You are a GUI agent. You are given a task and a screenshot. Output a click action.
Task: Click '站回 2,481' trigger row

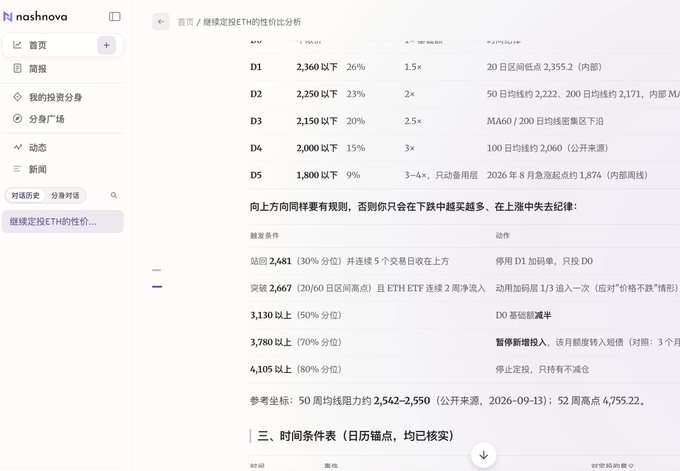(349, 261)
